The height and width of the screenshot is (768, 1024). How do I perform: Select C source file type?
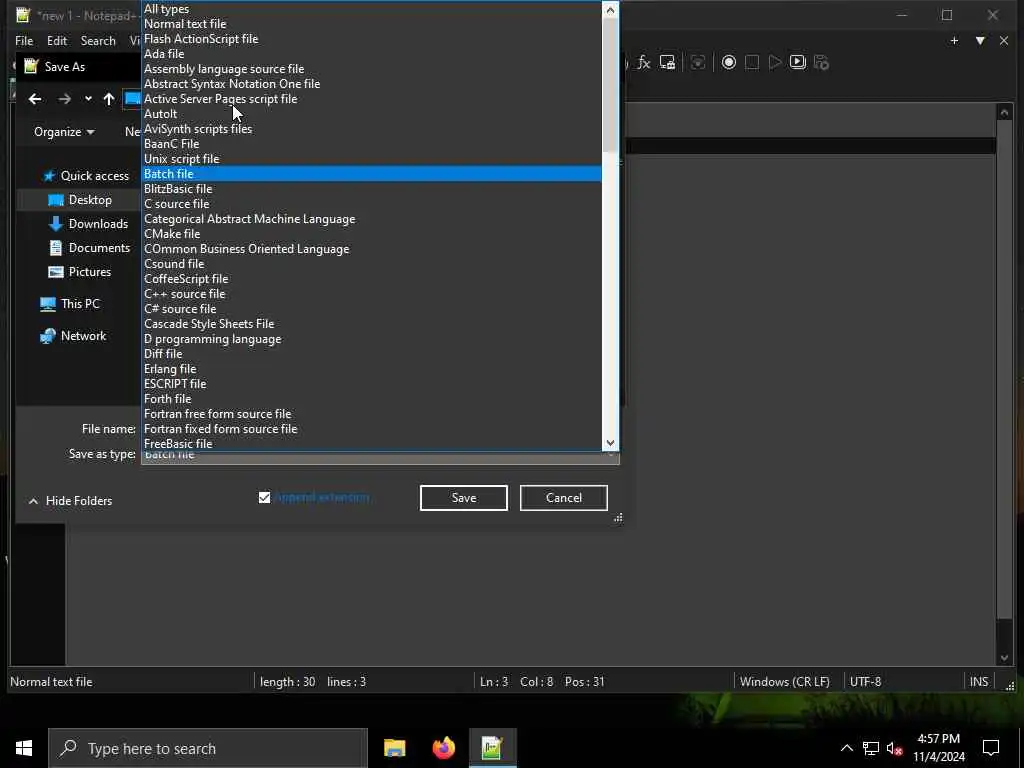pos(372,204)
